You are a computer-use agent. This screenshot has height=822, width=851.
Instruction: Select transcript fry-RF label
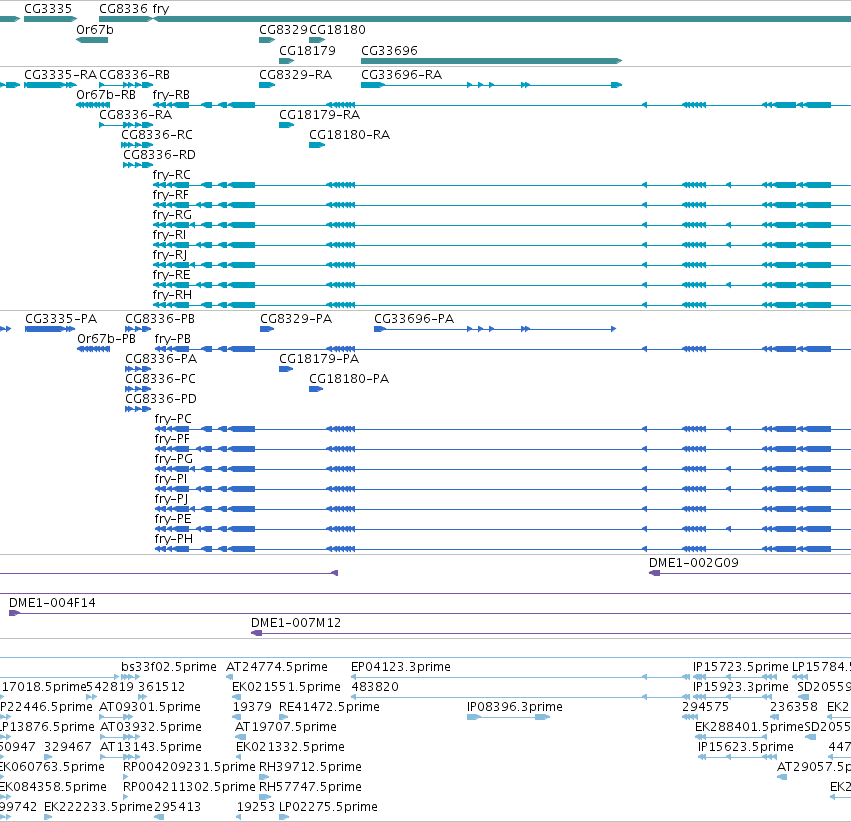171,195
